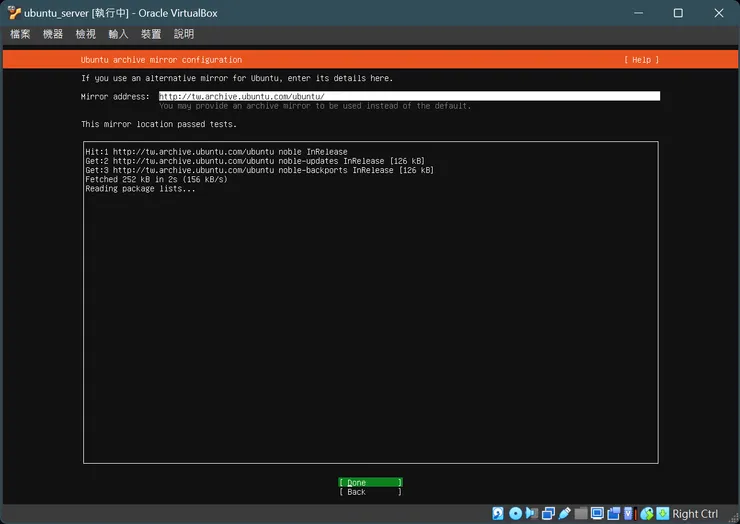Open the audio settings status icon
The height and width of the screenshot is (524, 740).
click(x=532, y=513)
